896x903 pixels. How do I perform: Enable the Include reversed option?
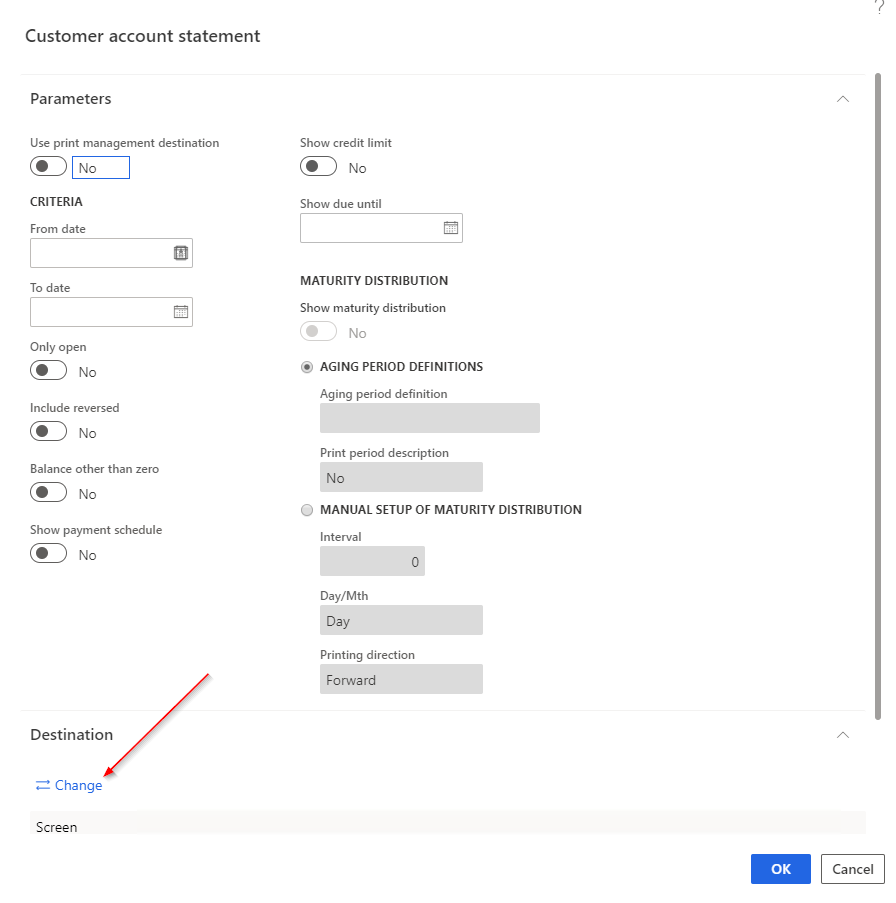[x=48, y=431]
